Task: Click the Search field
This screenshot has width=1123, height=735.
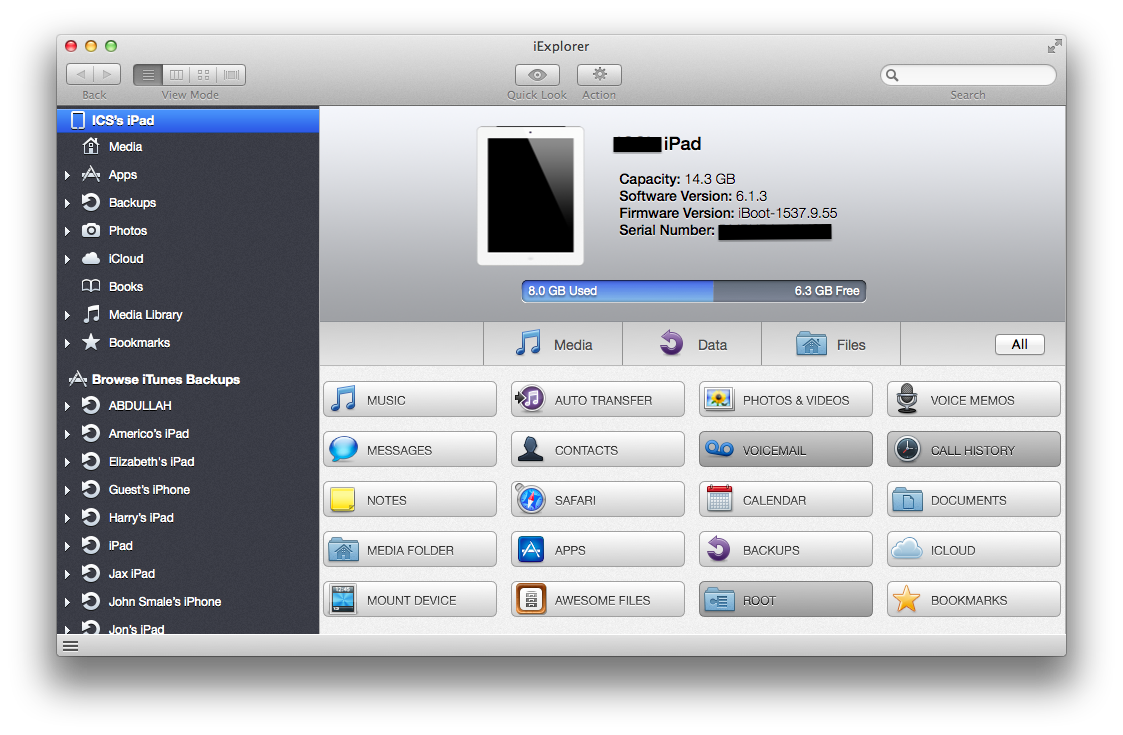Action: pyautogui.click(x=968, y=75)
